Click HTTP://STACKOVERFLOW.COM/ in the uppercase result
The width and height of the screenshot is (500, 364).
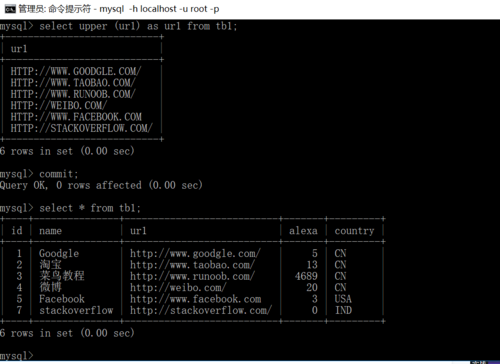pos(81,128)
